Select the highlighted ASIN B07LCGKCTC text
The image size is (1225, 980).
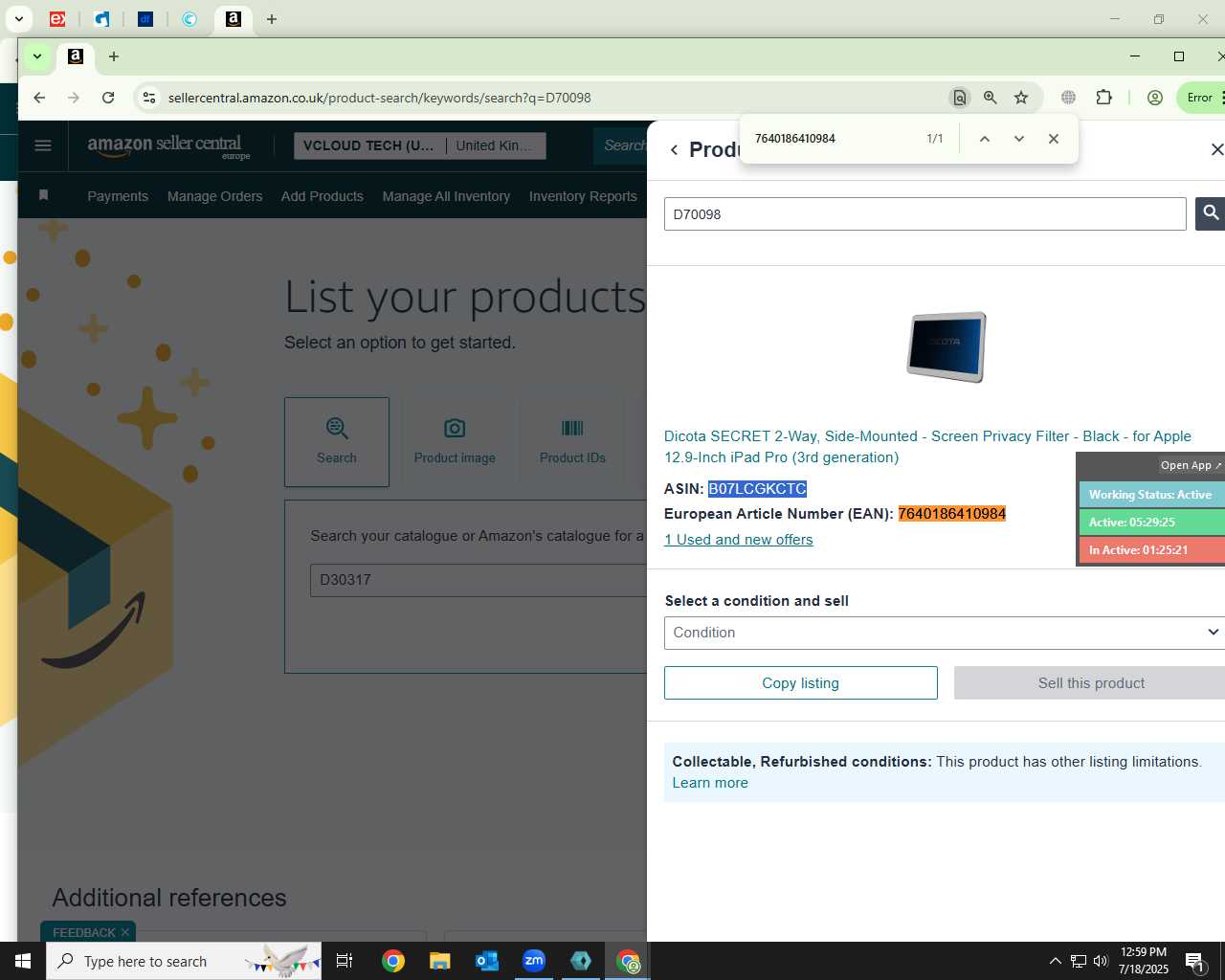pyautogui.click(x=757, y=489)
